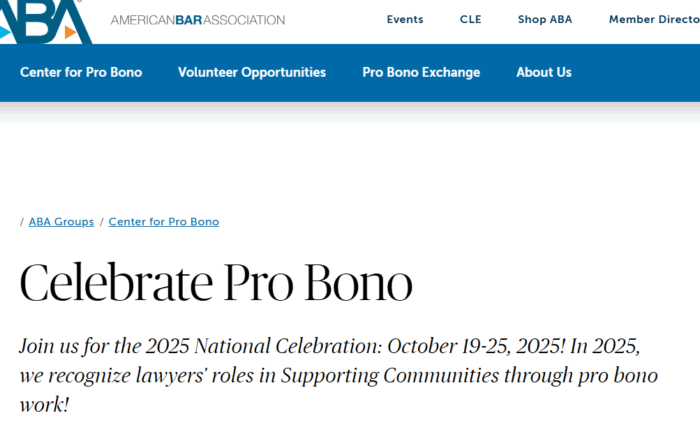Click the orange triangle in the ABA logo
The width and height of the screenshot is (700, 441).
tap(70, 31)
